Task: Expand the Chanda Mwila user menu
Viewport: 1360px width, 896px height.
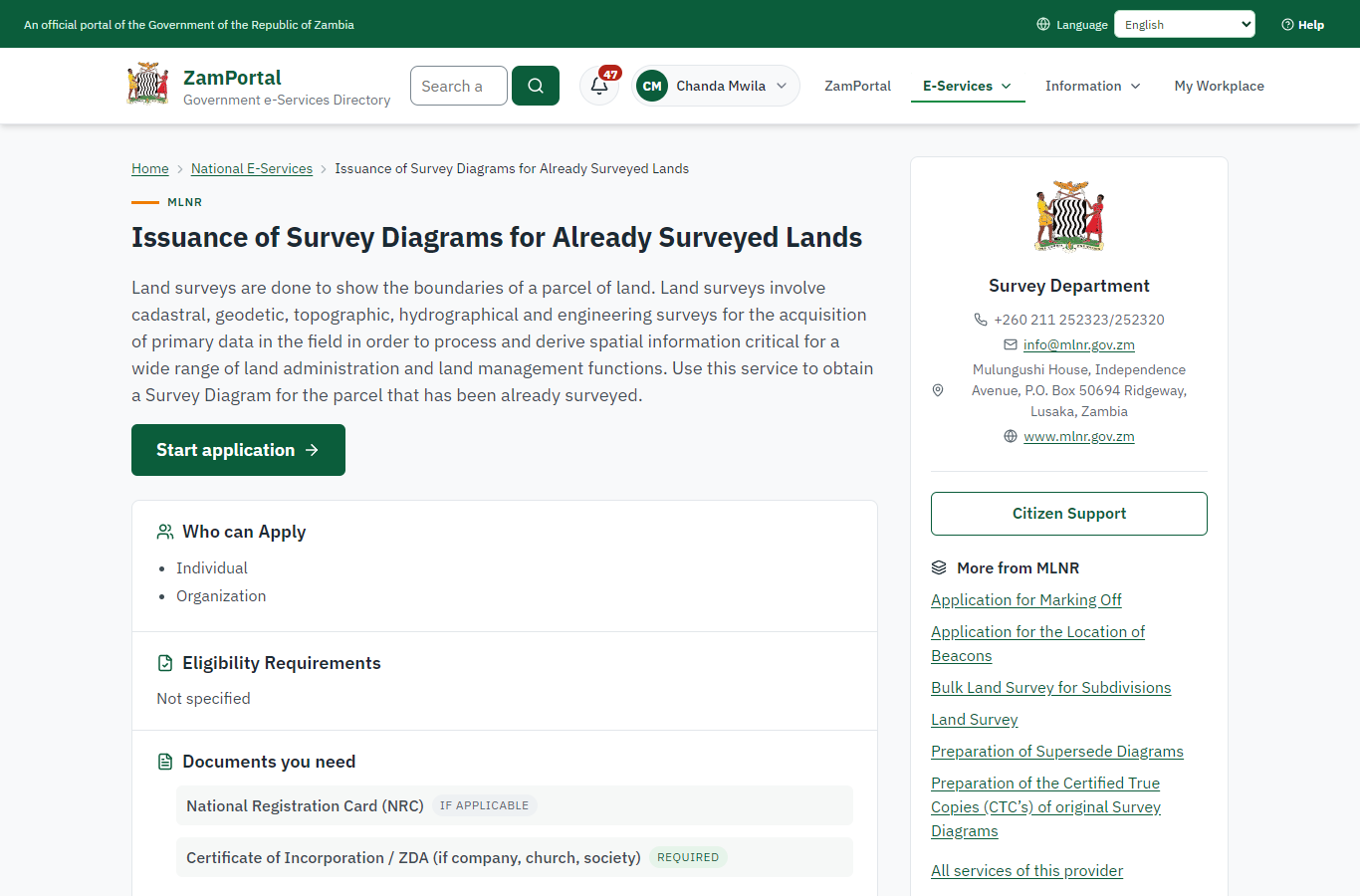Action: tap(715, 86)
